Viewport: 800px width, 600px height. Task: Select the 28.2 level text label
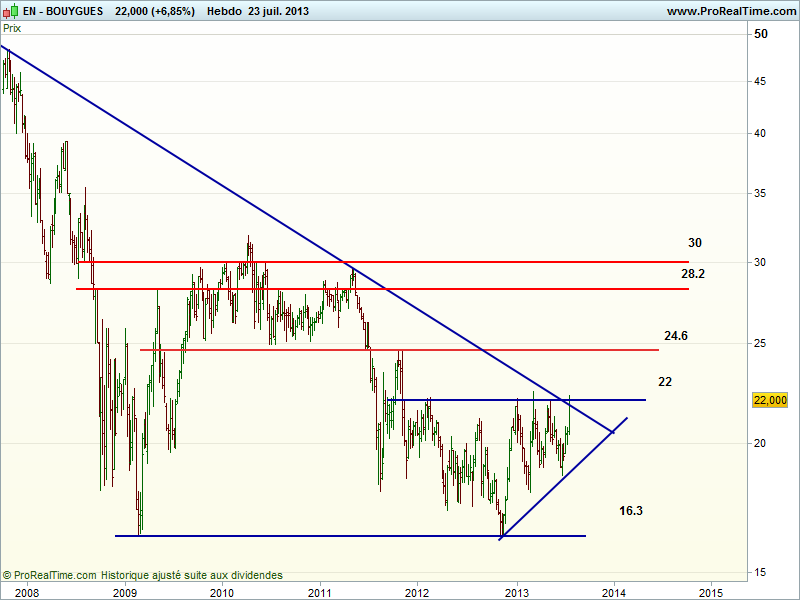tap(694, 273)
